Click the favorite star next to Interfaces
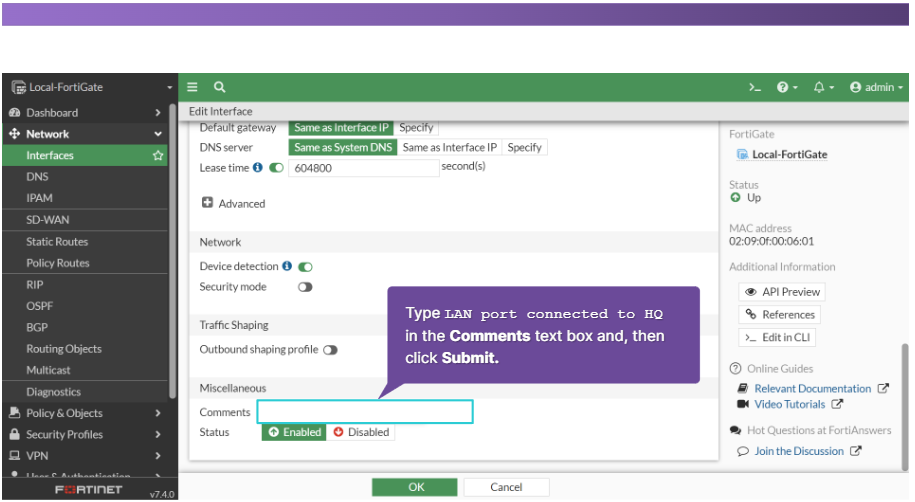This screenshot has width=915, height=502. tap(158, 155)
